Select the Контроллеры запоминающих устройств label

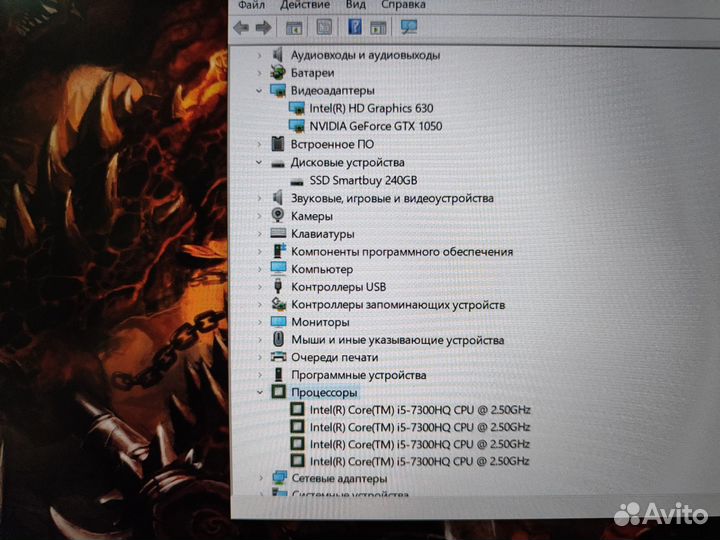pos(398,305)
